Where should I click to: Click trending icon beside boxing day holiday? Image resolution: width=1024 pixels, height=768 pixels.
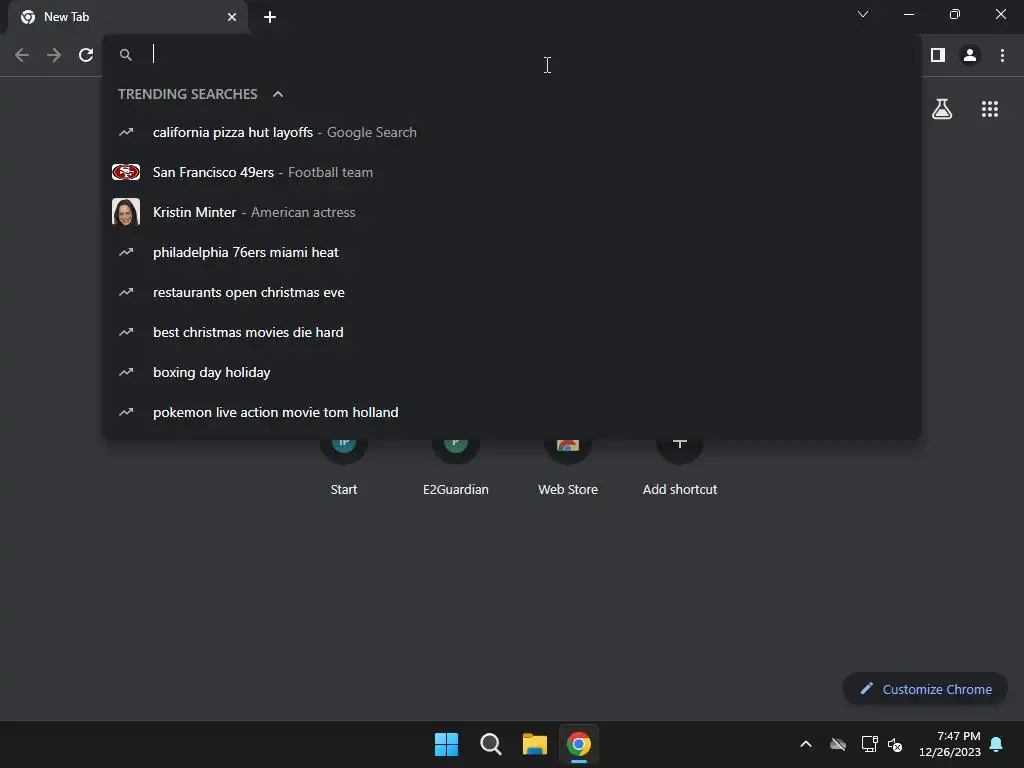click(126, 372)
